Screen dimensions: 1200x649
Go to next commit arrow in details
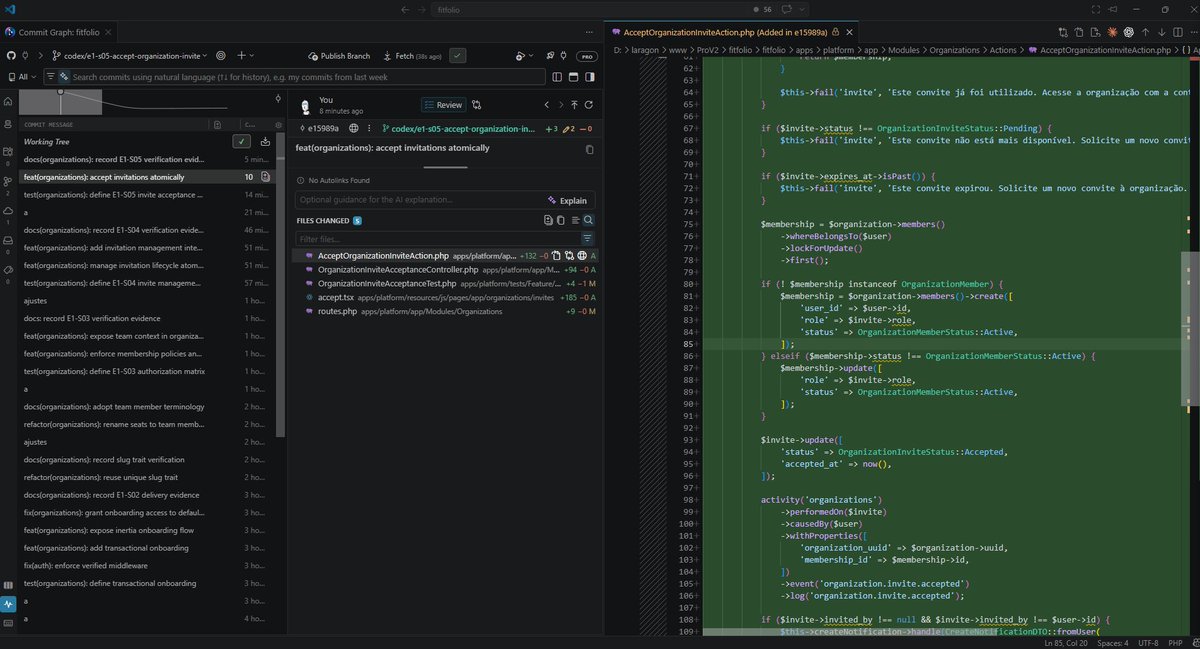tap(560, 104)
